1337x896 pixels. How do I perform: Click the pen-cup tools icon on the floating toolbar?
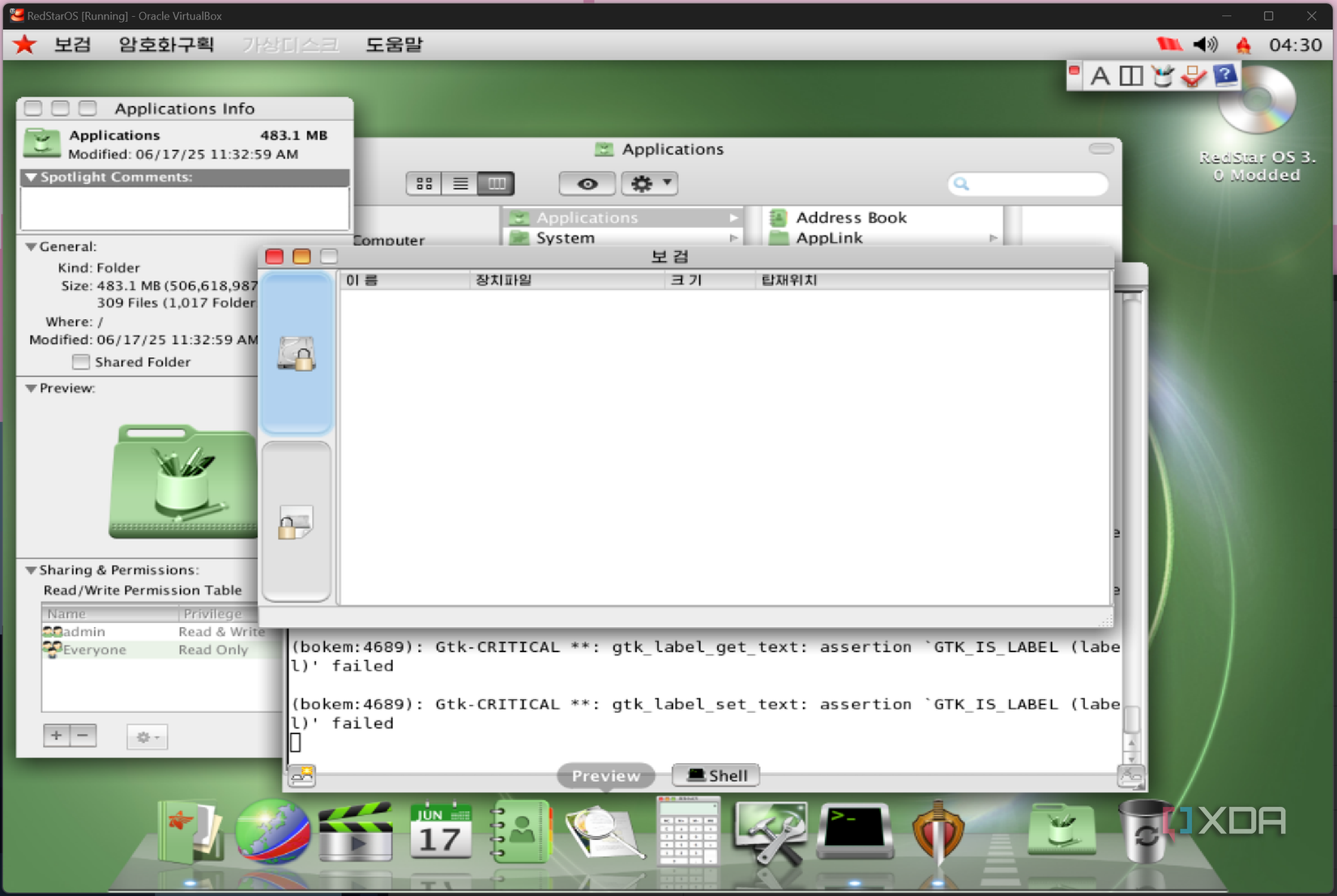[1163, 75]
